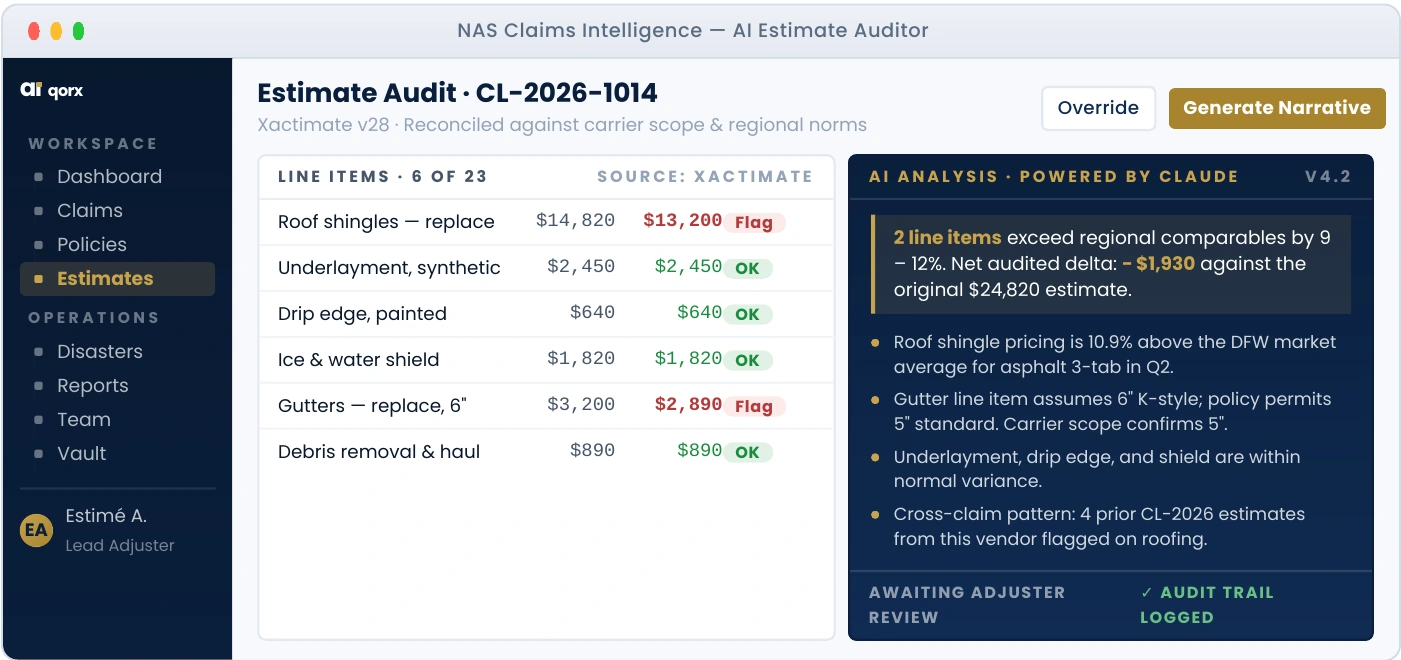Click OK badge on Underlayment row
The width and height of the screenshot is (1401, 660).
tap(747, 268)
